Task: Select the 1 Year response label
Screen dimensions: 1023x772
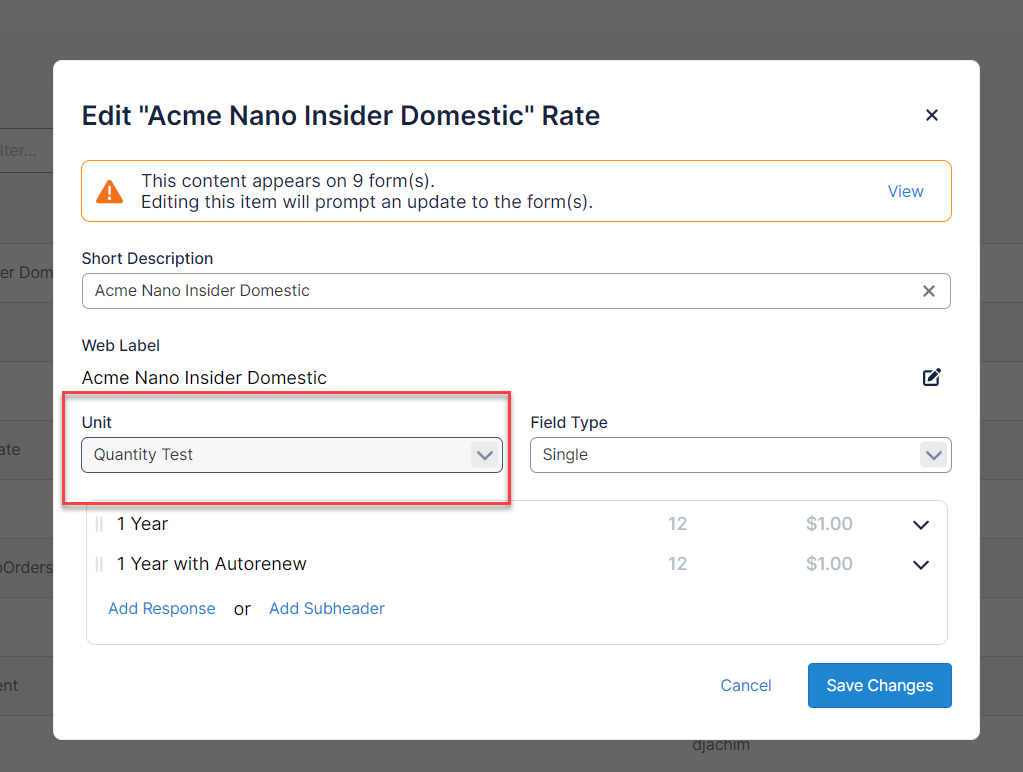Action: point(143,524)
